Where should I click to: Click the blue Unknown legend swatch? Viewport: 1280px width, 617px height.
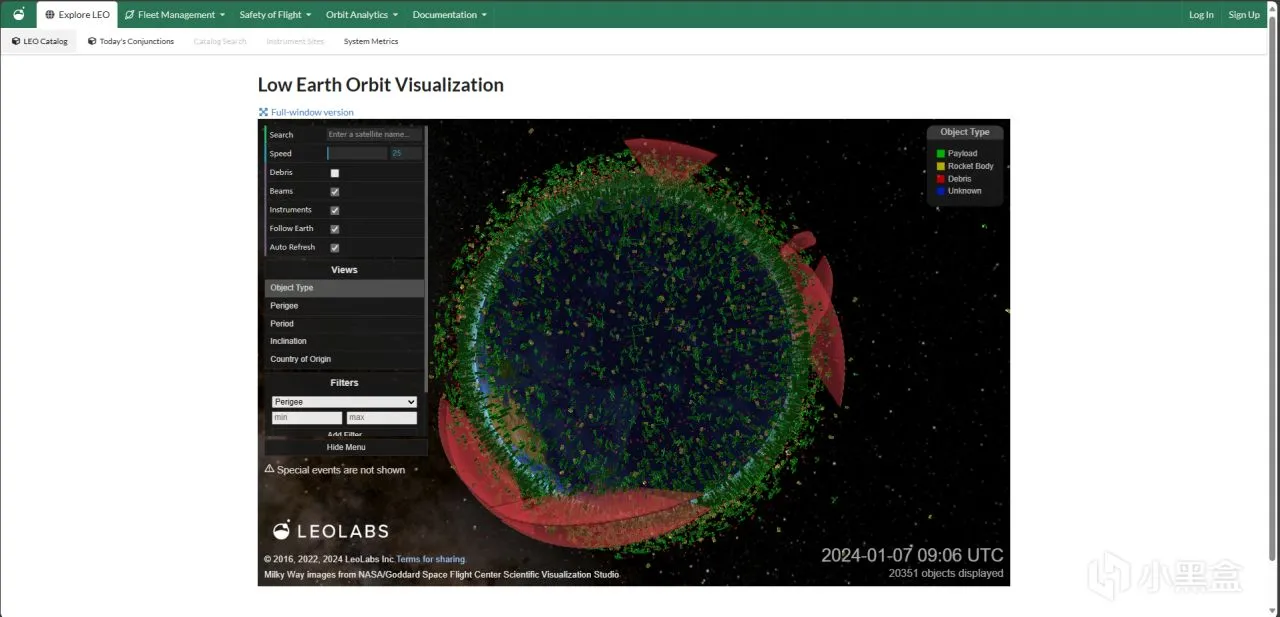click(941, 190)
